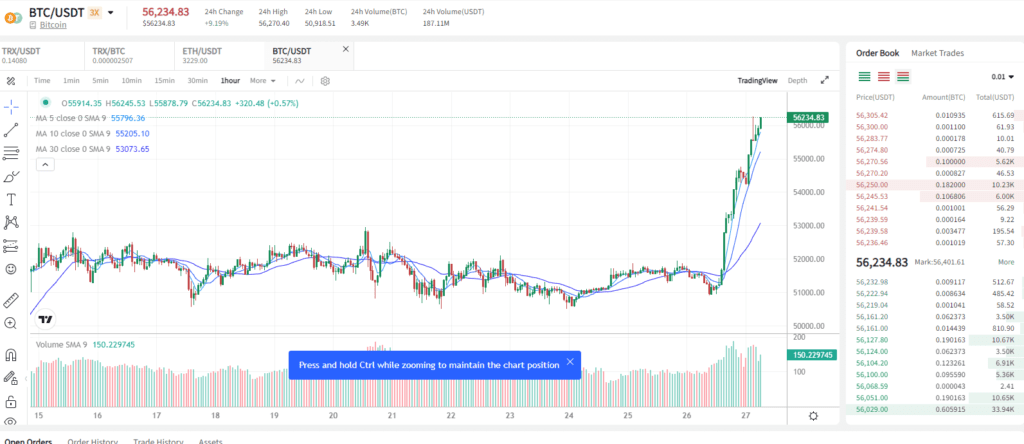
Task: Open the More timeframes dropdown
Action: click(262, 80)
